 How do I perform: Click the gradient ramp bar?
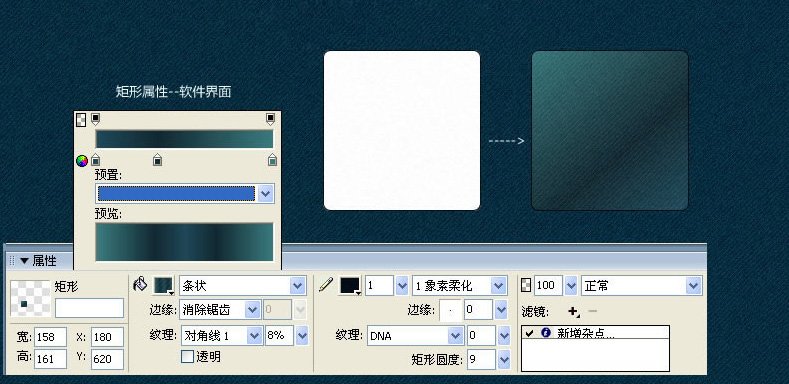click(184, 139)
